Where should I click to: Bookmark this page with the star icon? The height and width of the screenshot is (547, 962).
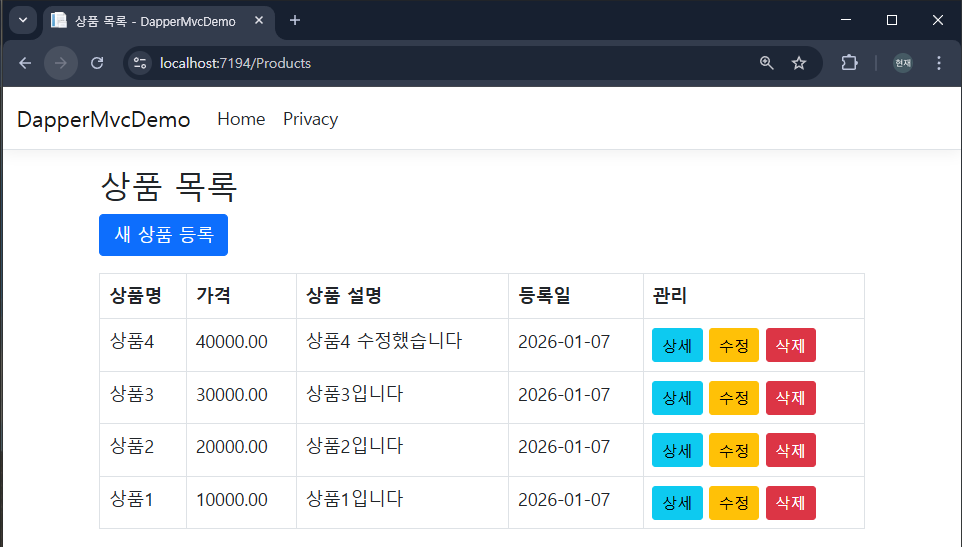point(799,63)
